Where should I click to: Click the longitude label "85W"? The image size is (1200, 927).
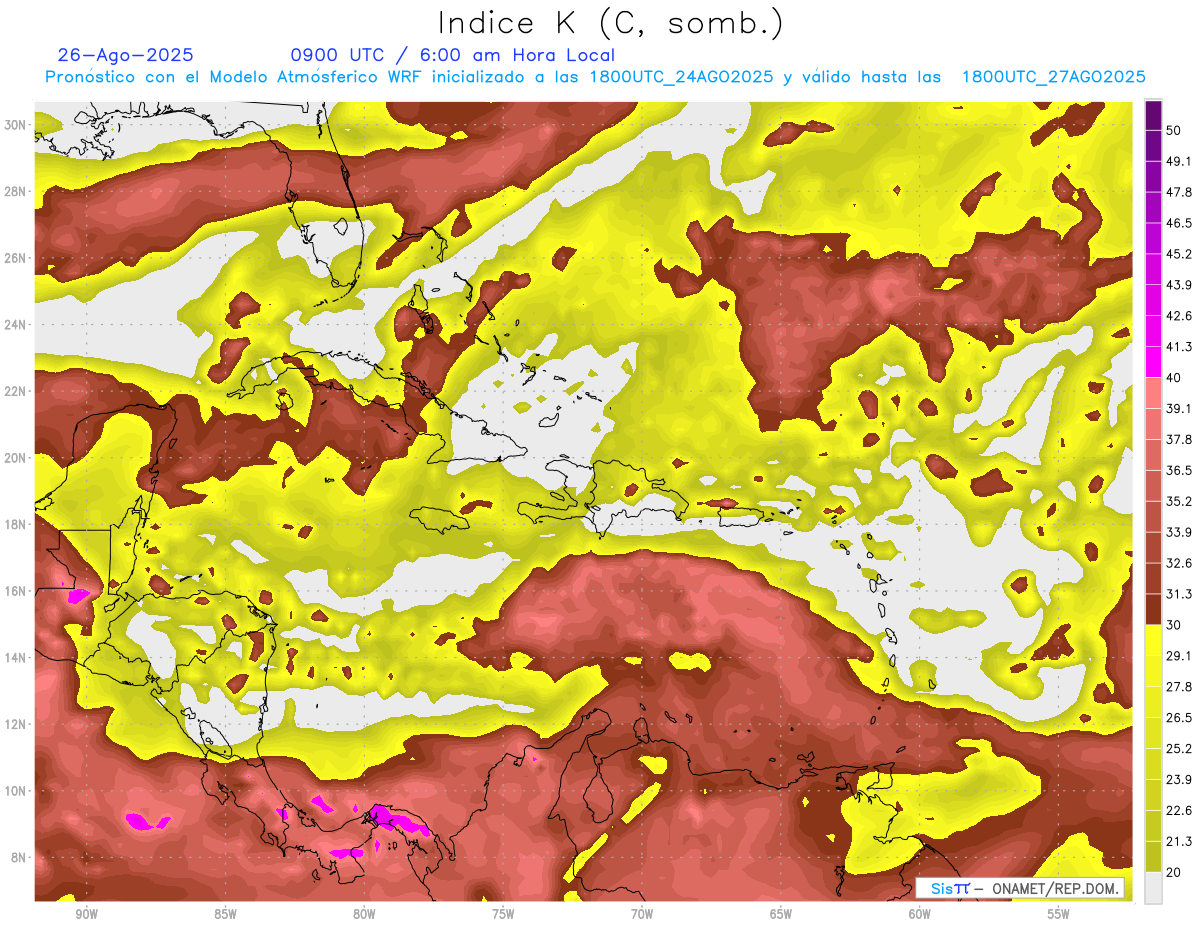(x=225, y=914)
